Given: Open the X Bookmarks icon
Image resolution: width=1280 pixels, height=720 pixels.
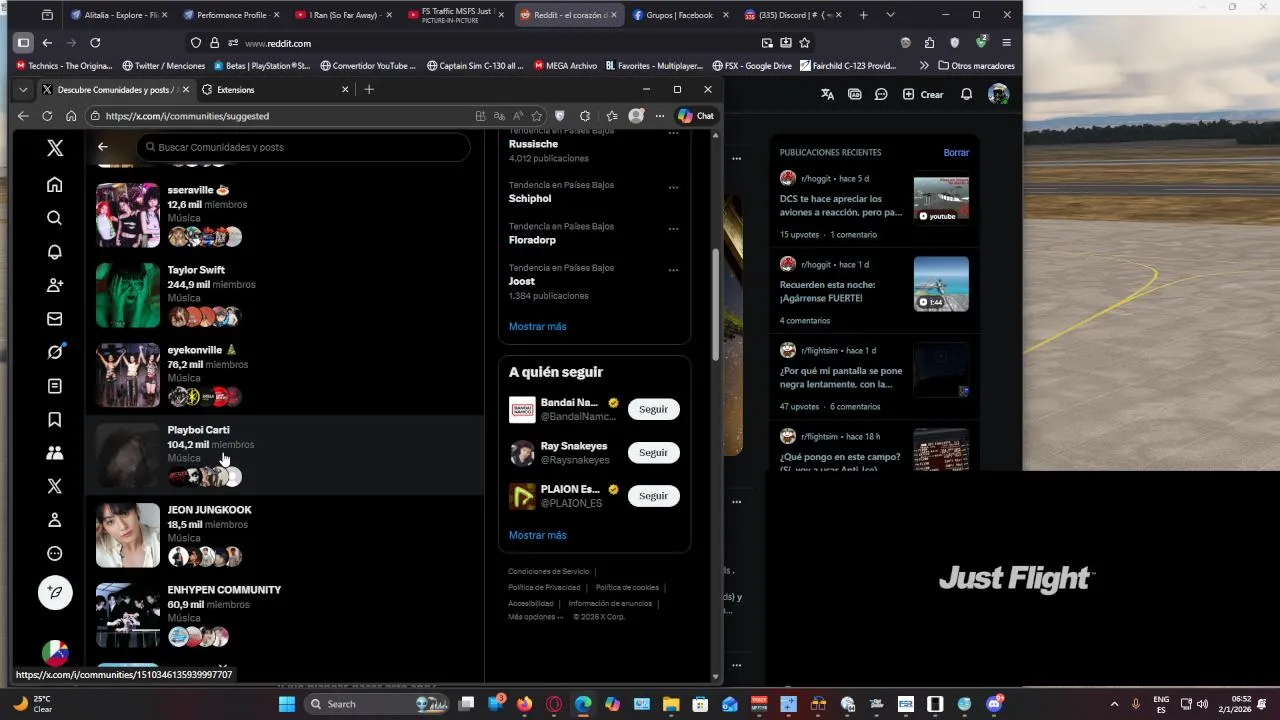Looking at the screenshot, I should point(55,420).
